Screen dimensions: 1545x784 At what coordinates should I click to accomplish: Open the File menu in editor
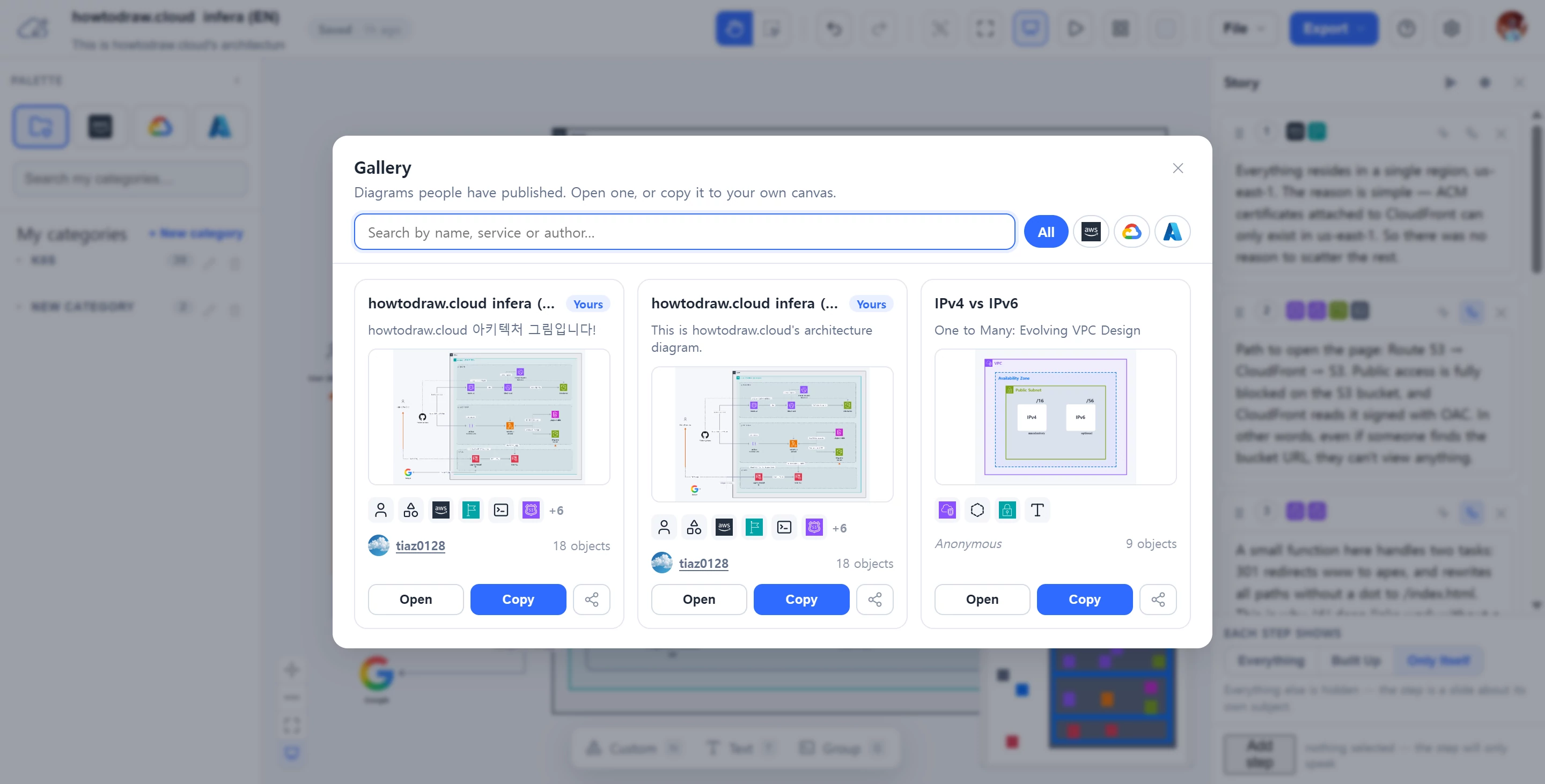1244,28
